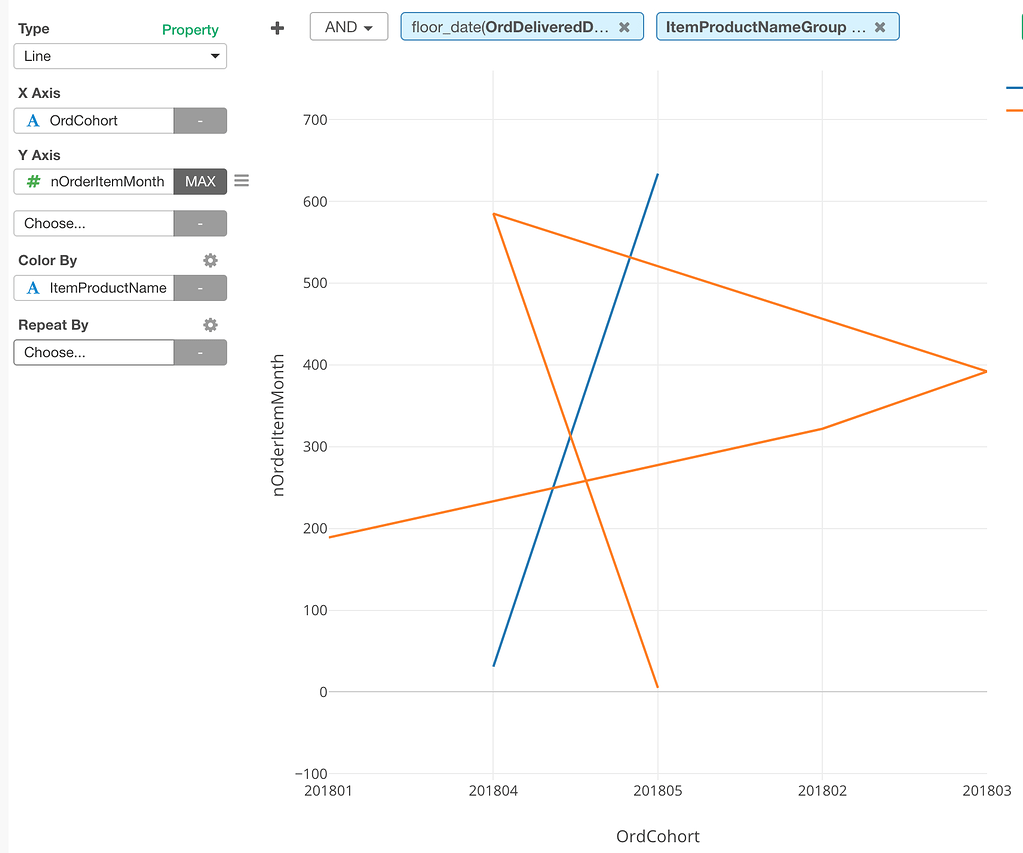Image resolution: width=1023 pixels, height=853 pixels.
Task: Remove the floor_date(OrdDeliveredD… filter
Action: pos(624,27)
